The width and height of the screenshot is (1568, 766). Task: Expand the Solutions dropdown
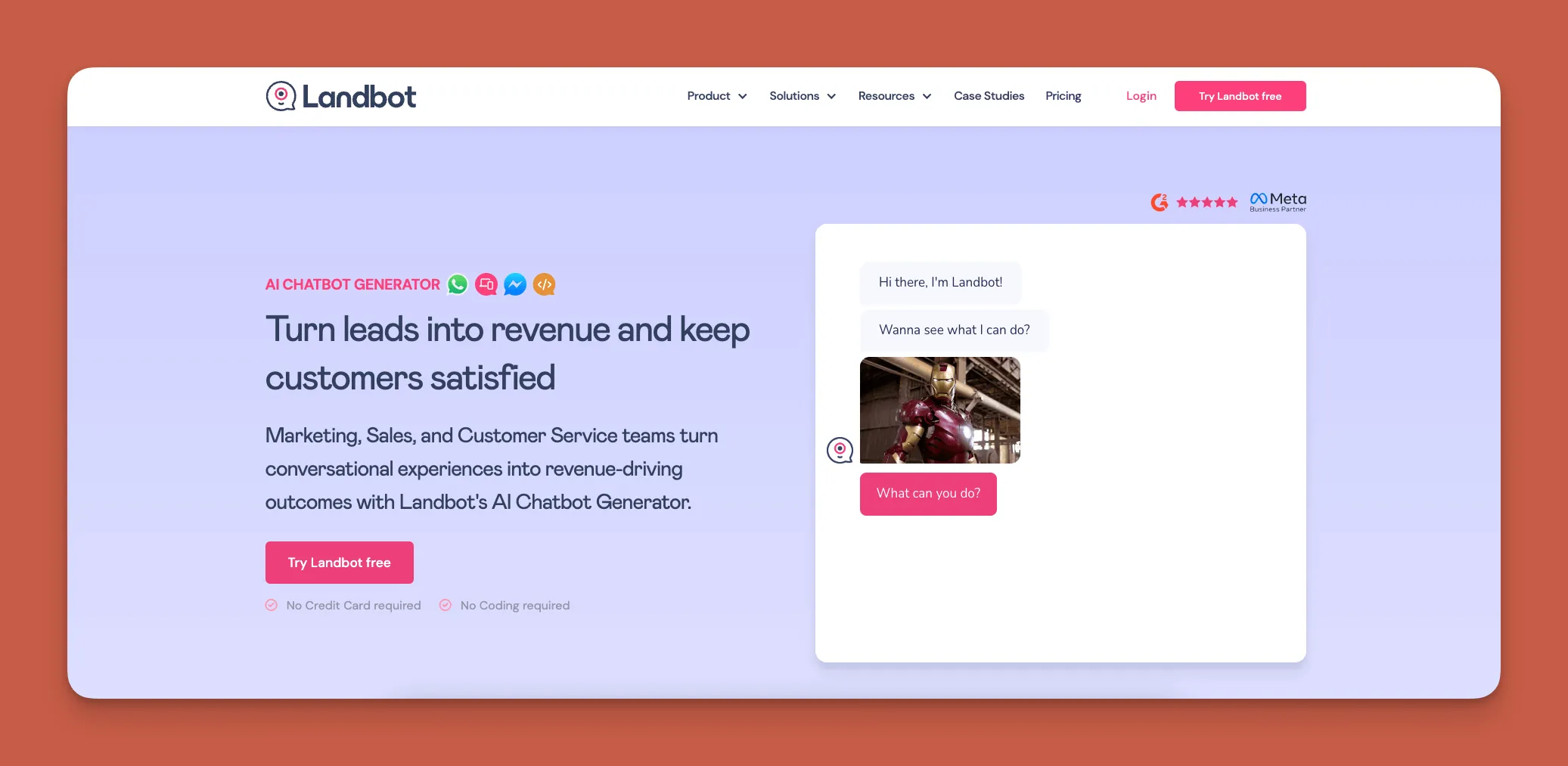point(802,96)
